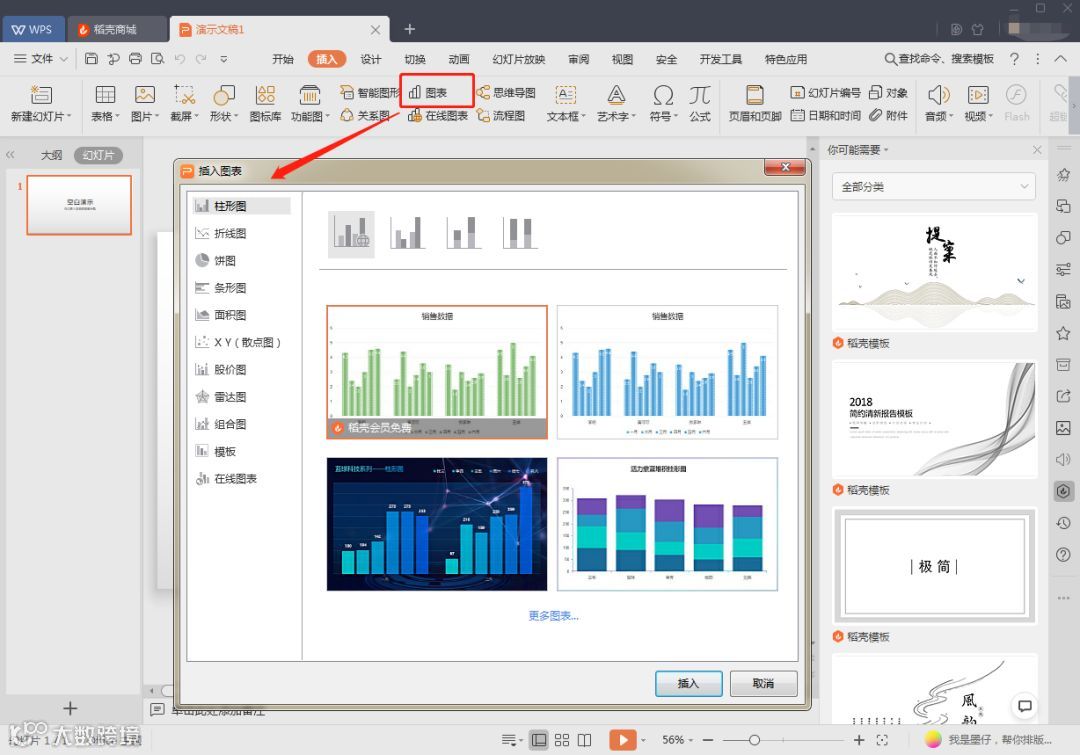Start slideshow with the orange play button
This screenshot has height=755, width=1080.
tap(623, 740)
